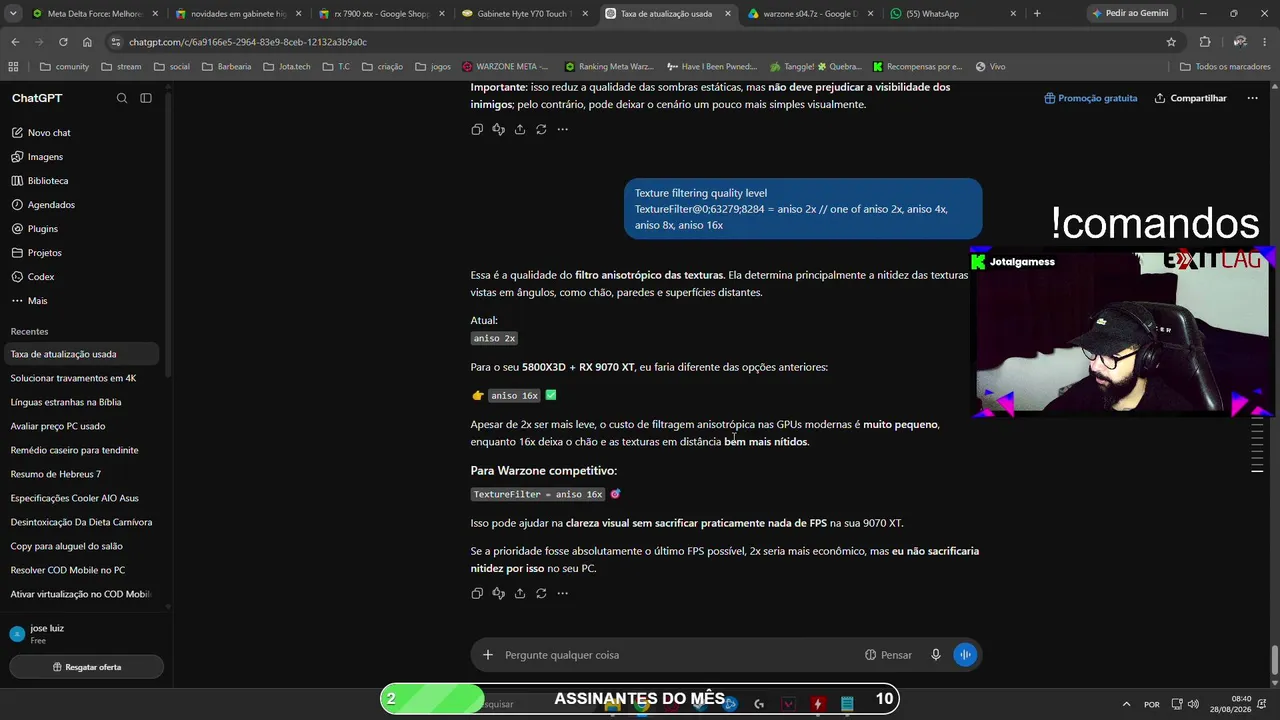Launch voice mode with the blue waveform button
This screenshot has height=720, width=1280.
(965, 655)
